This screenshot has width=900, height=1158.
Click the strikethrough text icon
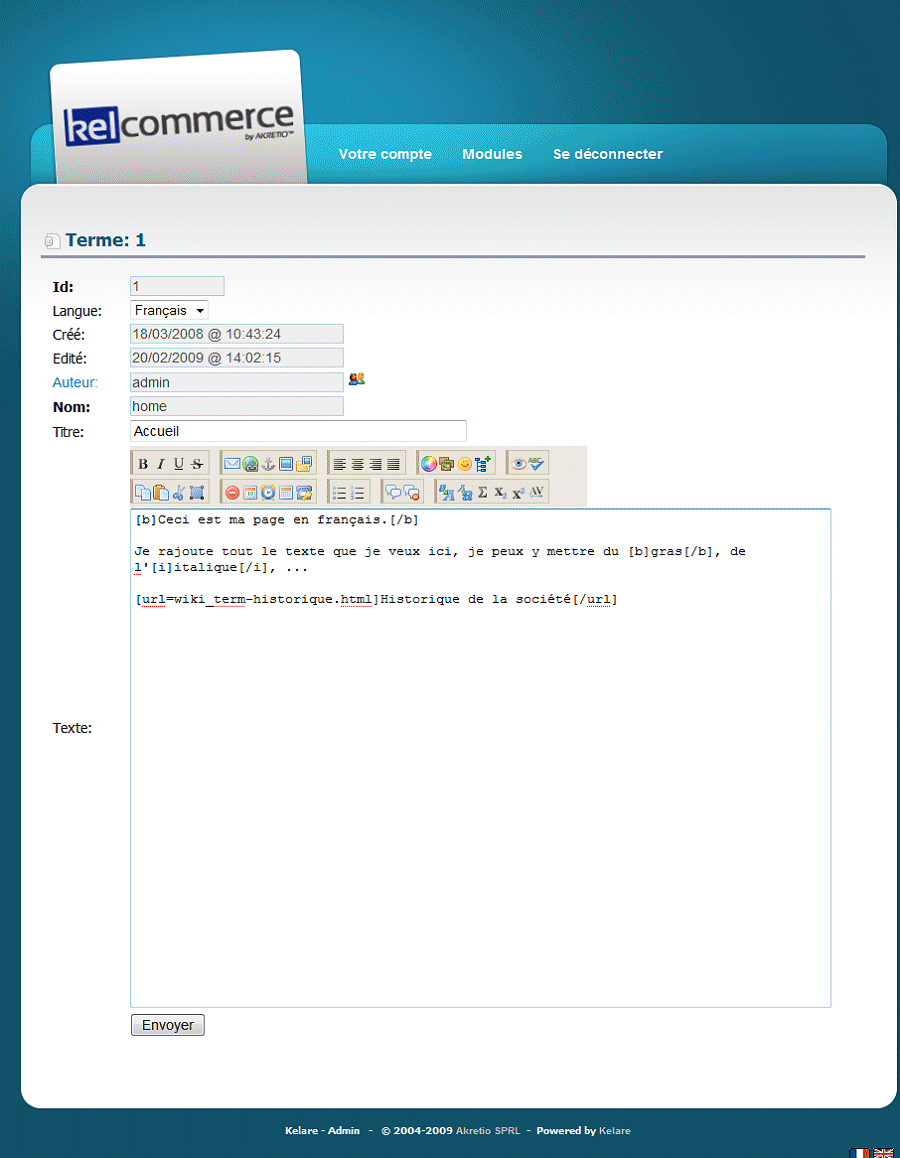pyautogui.click(x=196, y=464)
